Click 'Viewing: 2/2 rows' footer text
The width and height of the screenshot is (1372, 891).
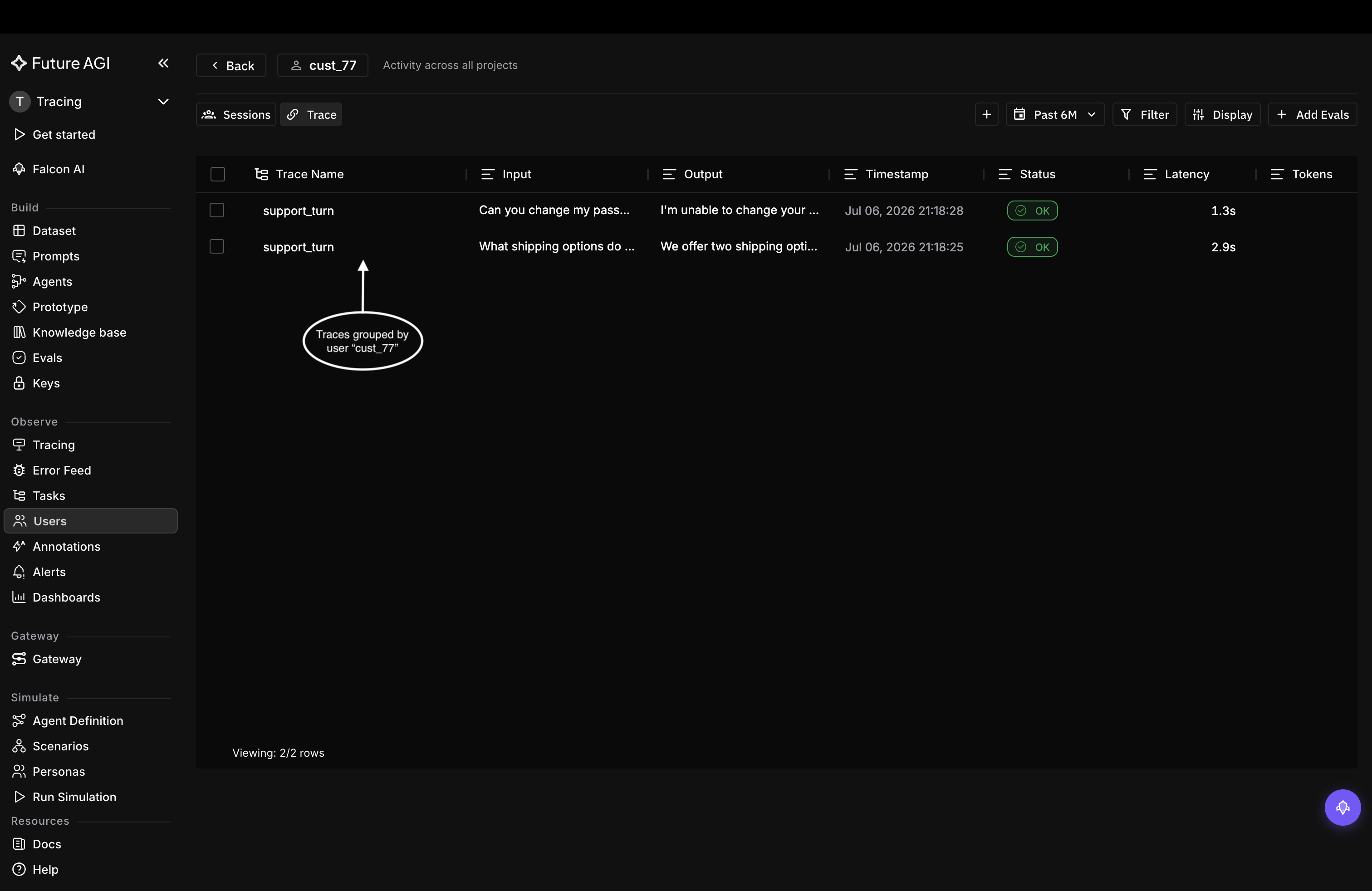pos(279,752)
